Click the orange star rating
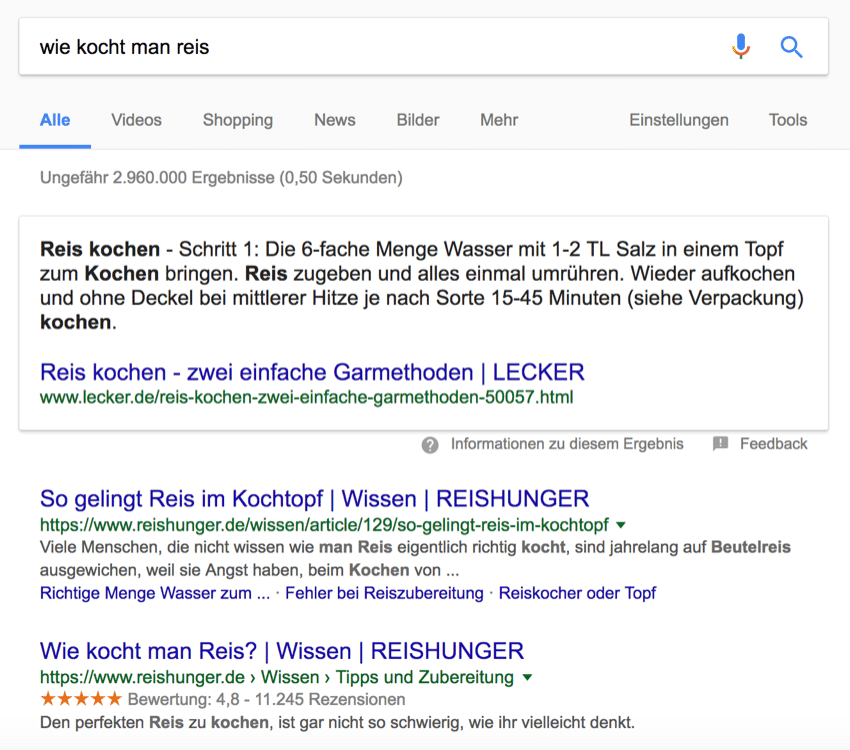Viewport: 850px width, 750px height. [x=80, y=699]
